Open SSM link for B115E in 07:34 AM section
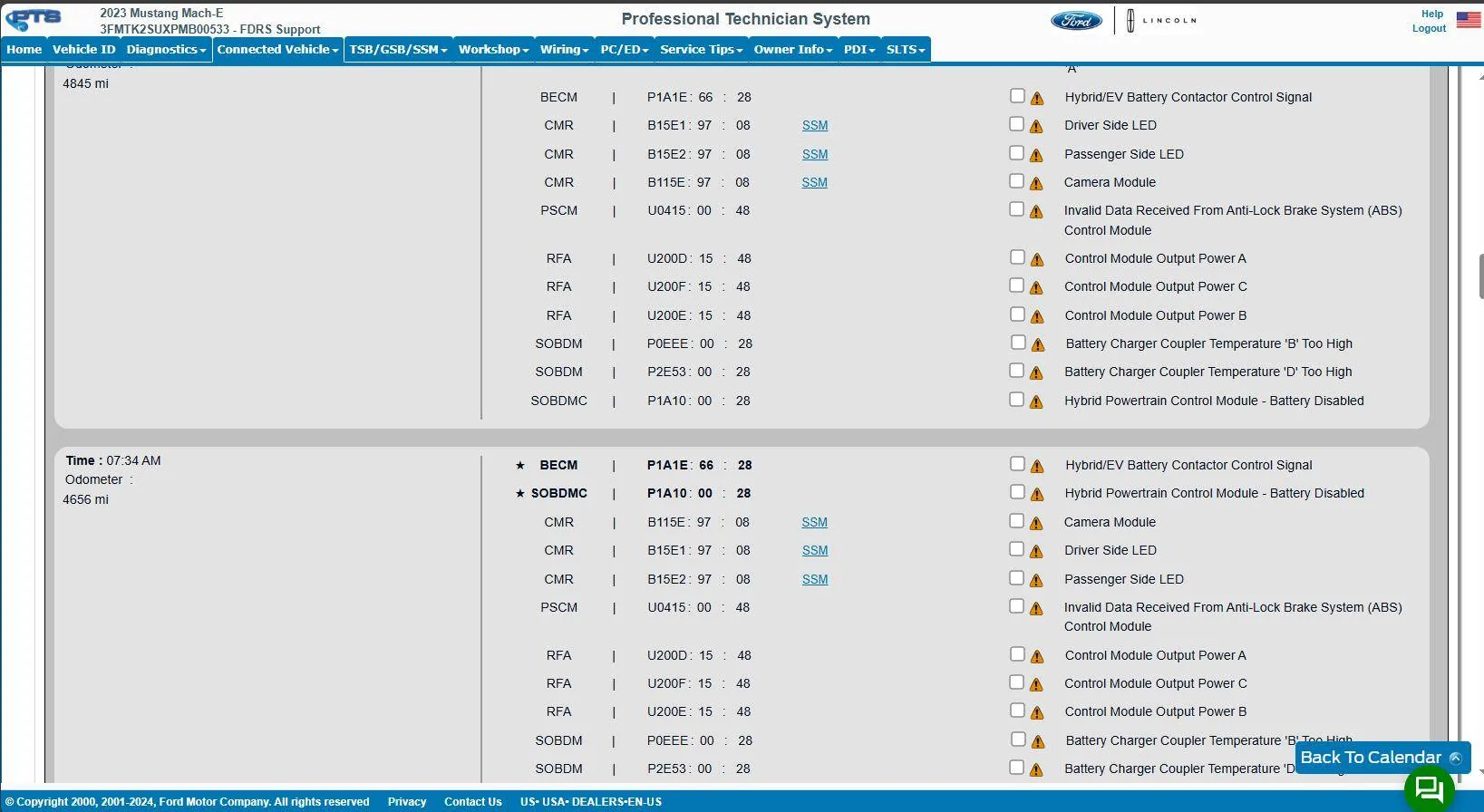The image size is (1484, 812). pos(815,523)
